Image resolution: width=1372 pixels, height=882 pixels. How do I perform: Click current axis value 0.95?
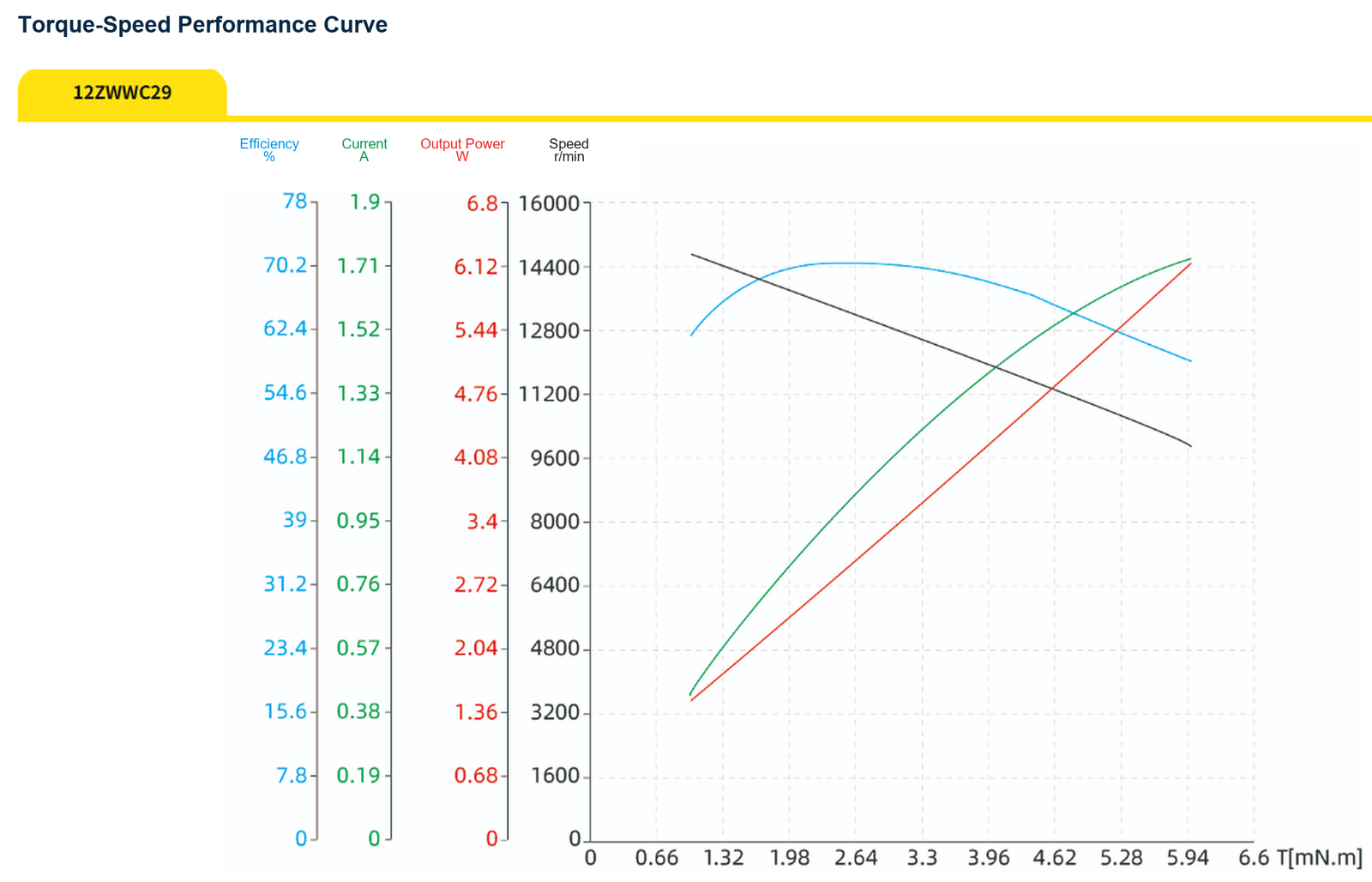point(358,521)
